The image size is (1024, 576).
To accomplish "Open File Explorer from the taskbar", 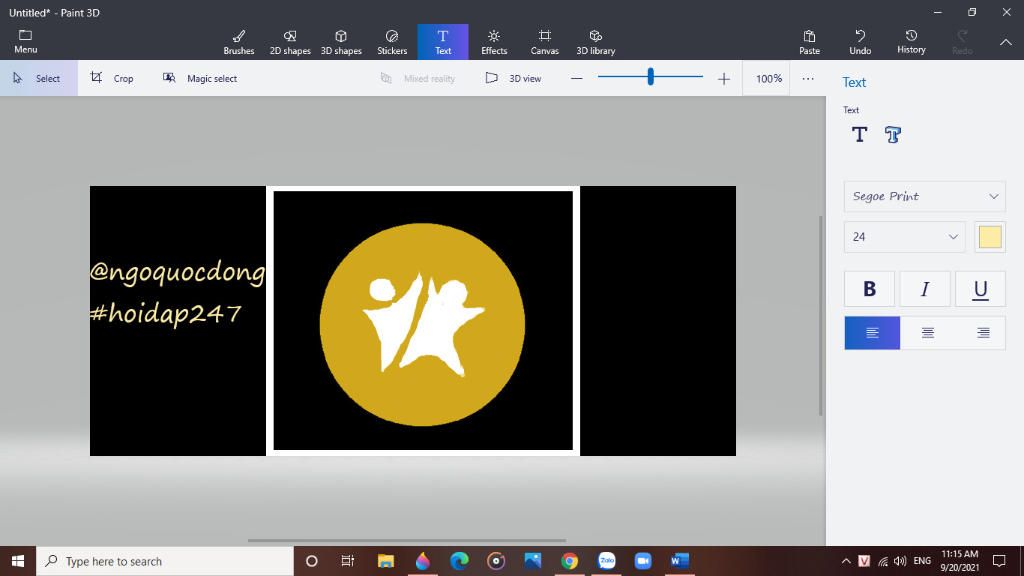I will 386,561.
